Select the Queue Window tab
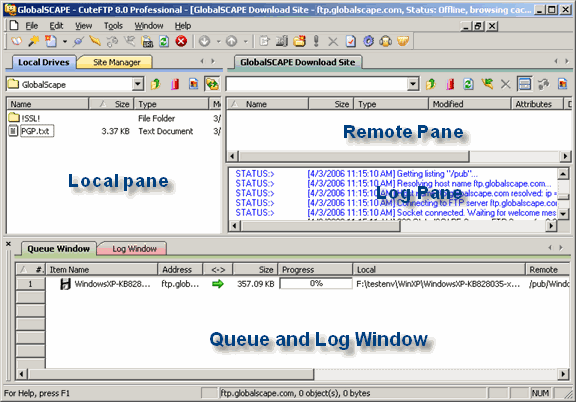This screenshot has height=402, width=576. click(x=58, y=248)
